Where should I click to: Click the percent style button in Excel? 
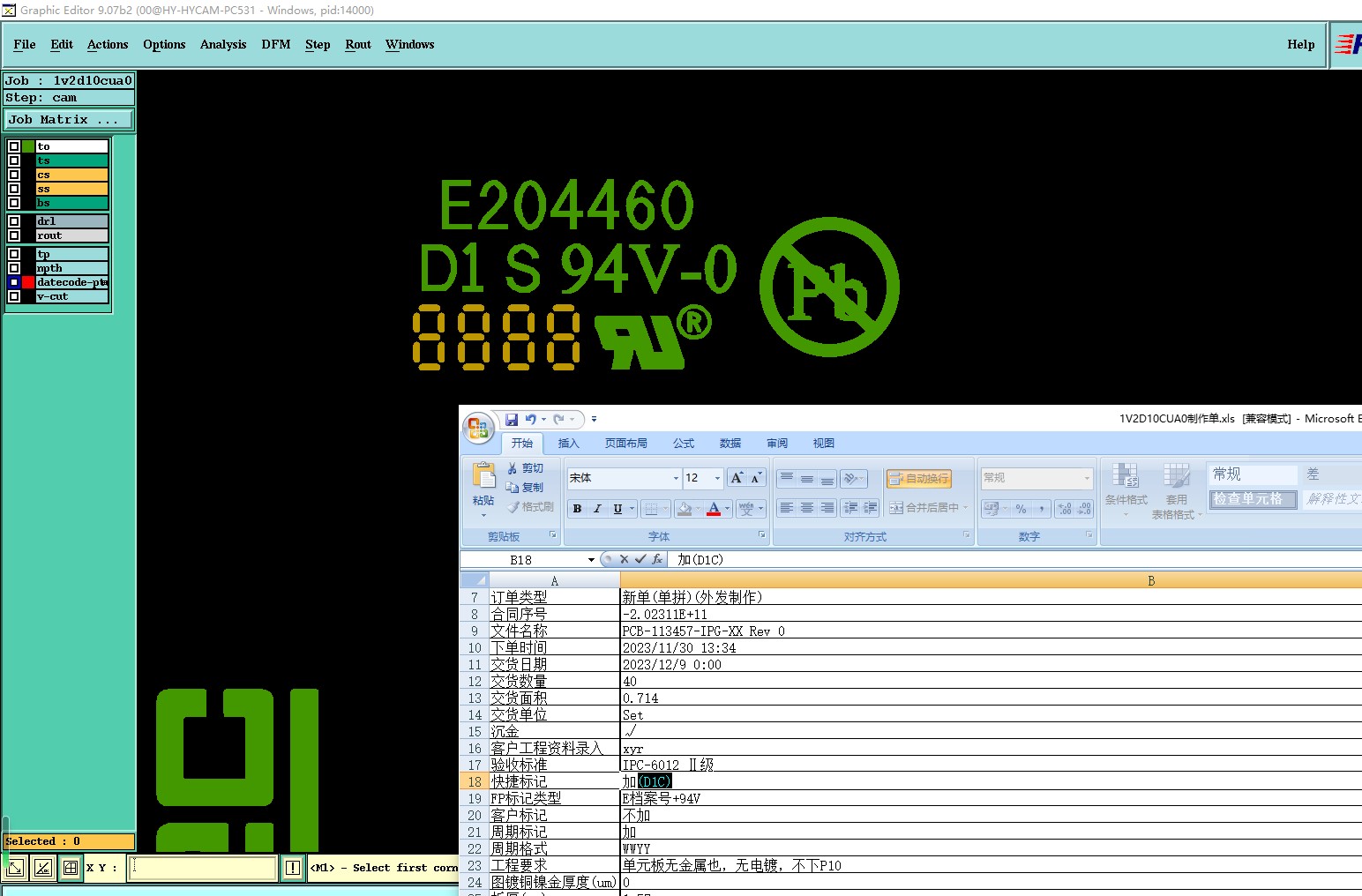click(x=1021, y=509)
